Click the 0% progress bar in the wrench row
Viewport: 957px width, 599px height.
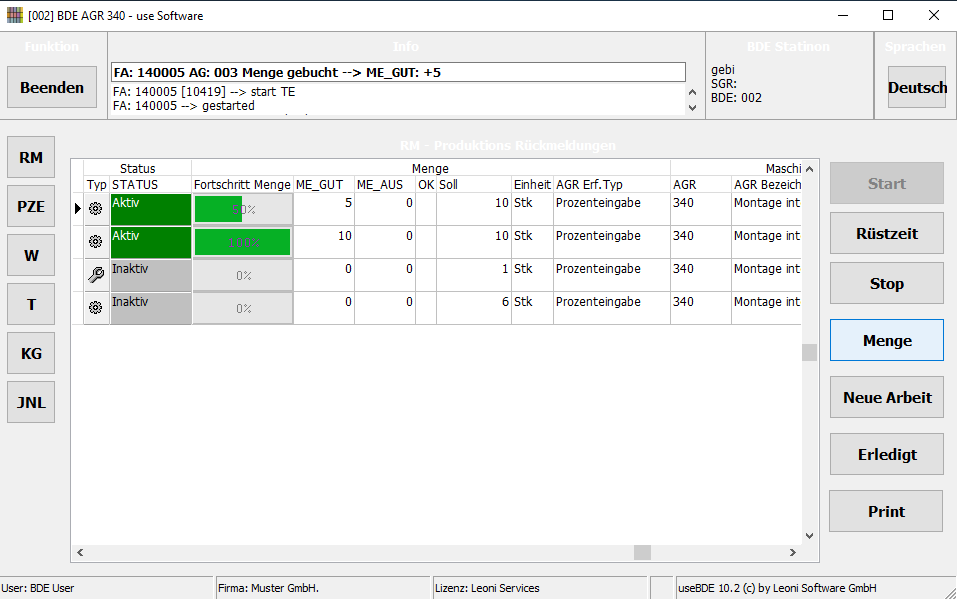click(243, 275)
